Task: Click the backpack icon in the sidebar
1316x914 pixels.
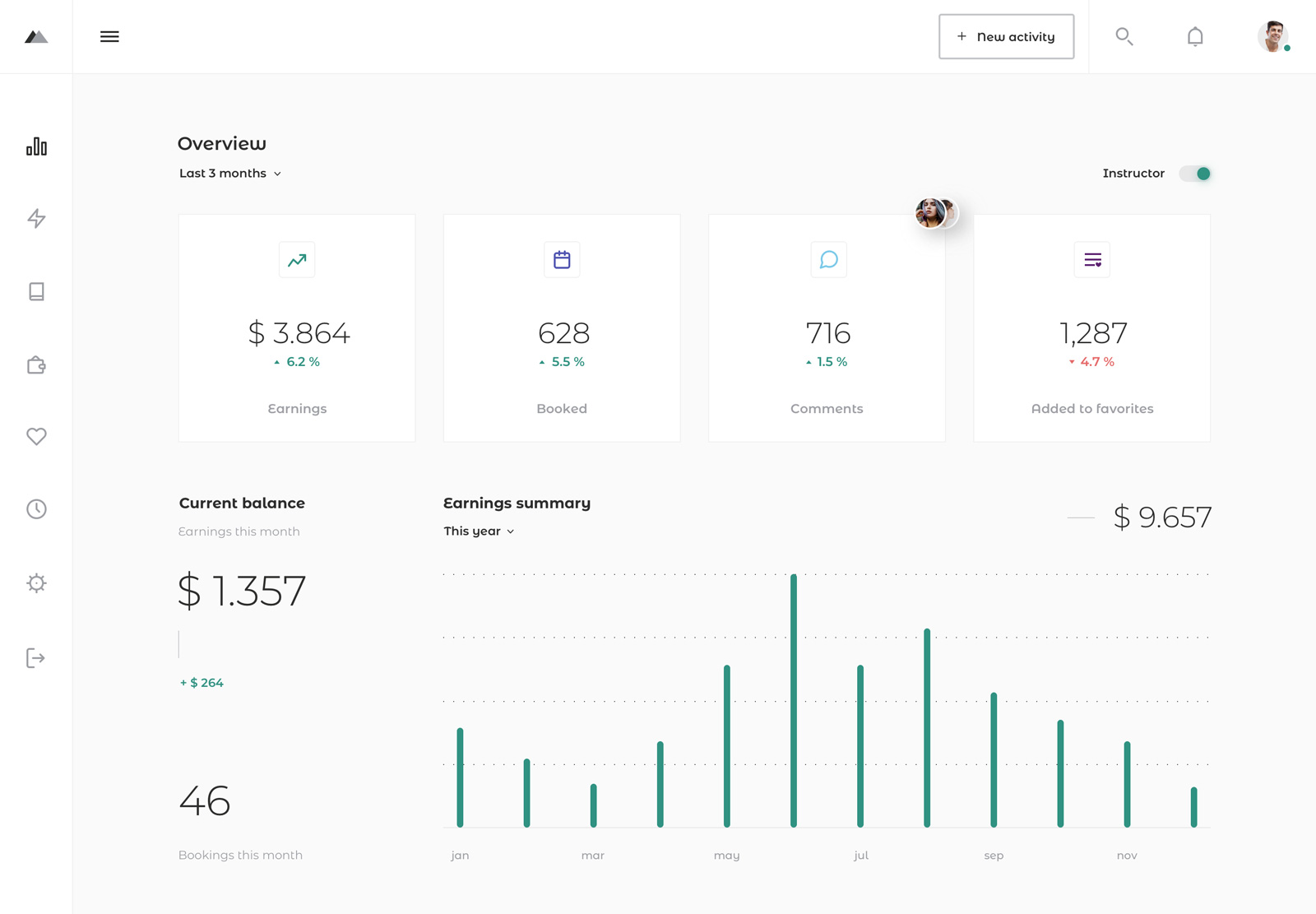Action: 36,364
